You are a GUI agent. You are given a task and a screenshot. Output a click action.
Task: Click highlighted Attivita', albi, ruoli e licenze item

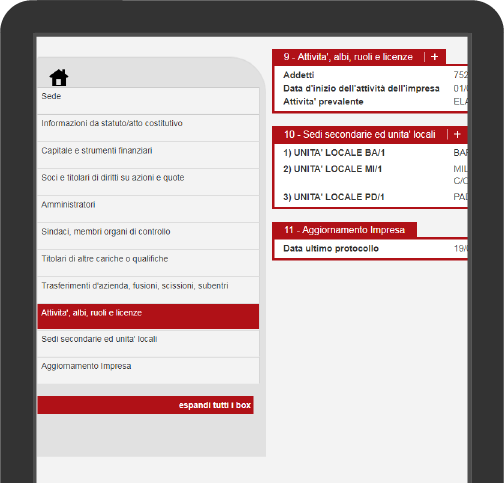tap(148, 316)
